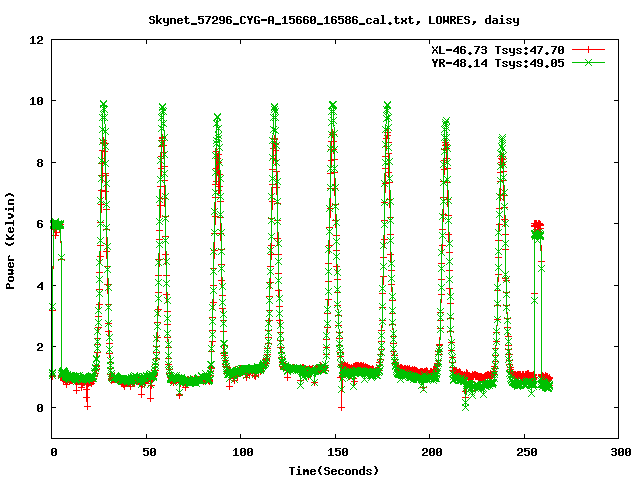Screen dimensions: 640x480
Task: Click the red outlier point near 153 seconds at zero
Action: 341,407
